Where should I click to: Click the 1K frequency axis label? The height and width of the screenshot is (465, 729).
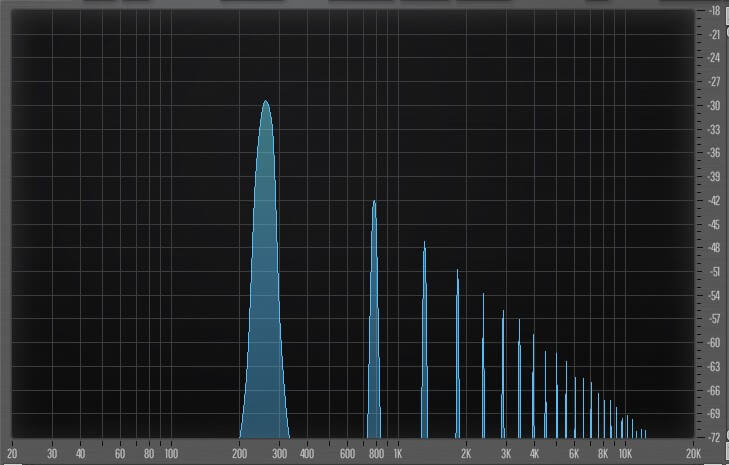[397, 453]
